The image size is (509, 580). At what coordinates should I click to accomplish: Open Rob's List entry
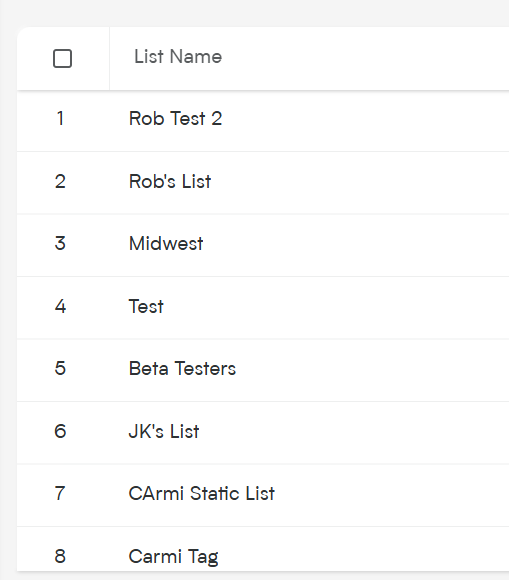tap(170, 181)
